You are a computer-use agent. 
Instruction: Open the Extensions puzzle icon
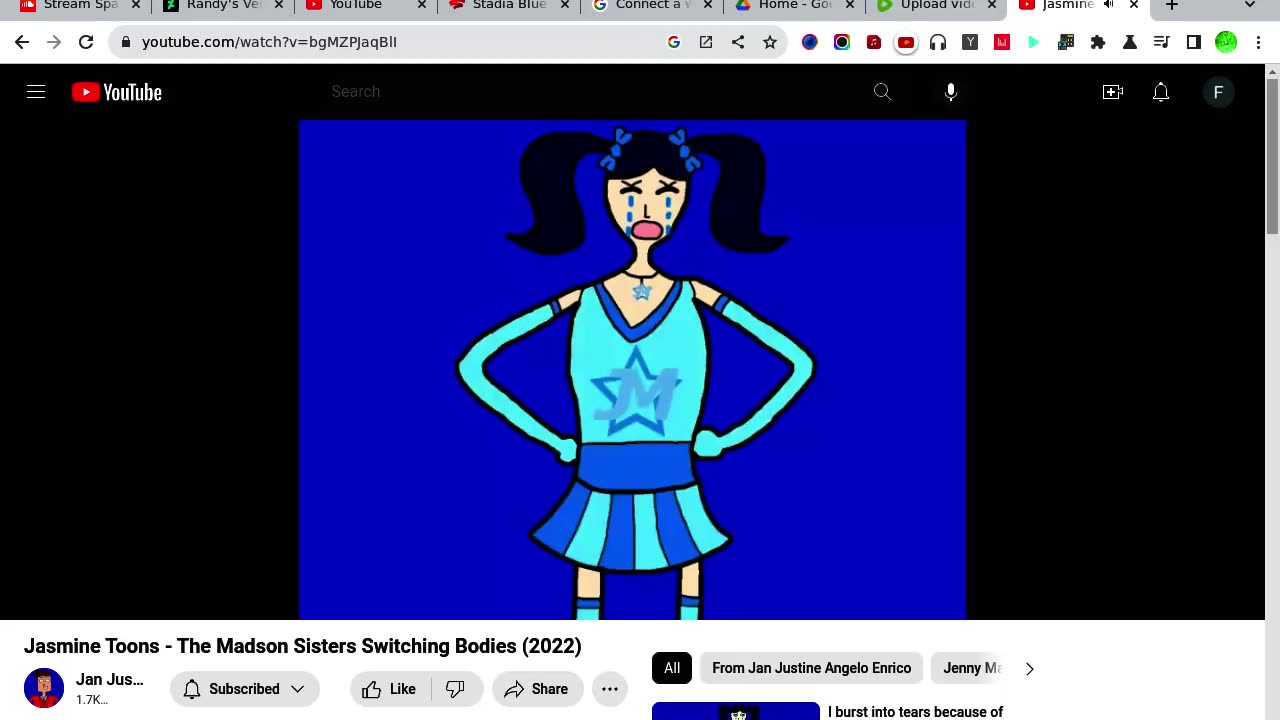(x=1098, y=42)
